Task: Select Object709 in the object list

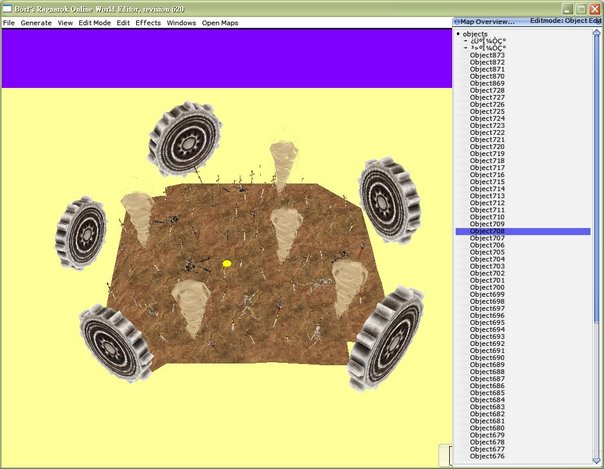Action: point(487,224)
